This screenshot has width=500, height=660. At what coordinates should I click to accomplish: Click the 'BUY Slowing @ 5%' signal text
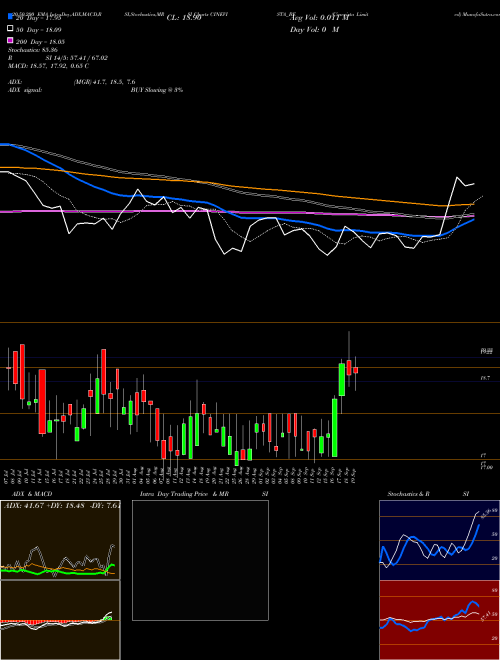[x=157, y=90]
